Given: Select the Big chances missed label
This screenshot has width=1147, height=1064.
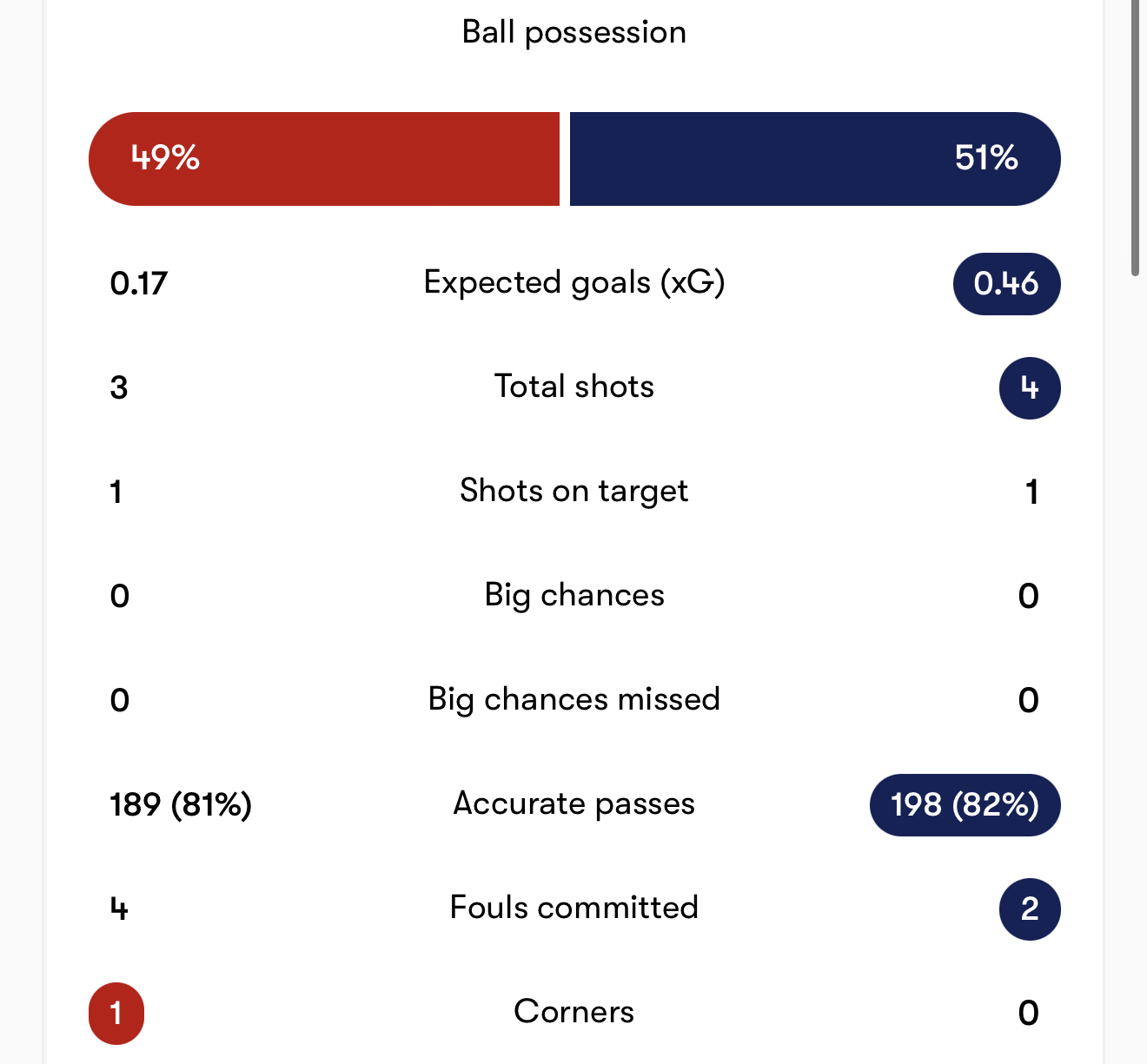Looking at the screenshot, I should click(573, 700).
